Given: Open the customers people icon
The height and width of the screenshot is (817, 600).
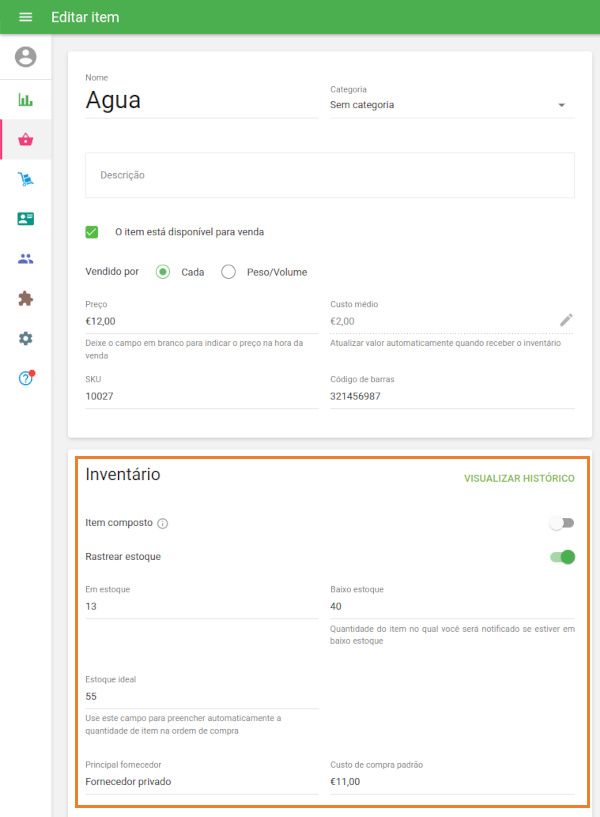Looking at the screenshot, I should click(x=25, y=259).
